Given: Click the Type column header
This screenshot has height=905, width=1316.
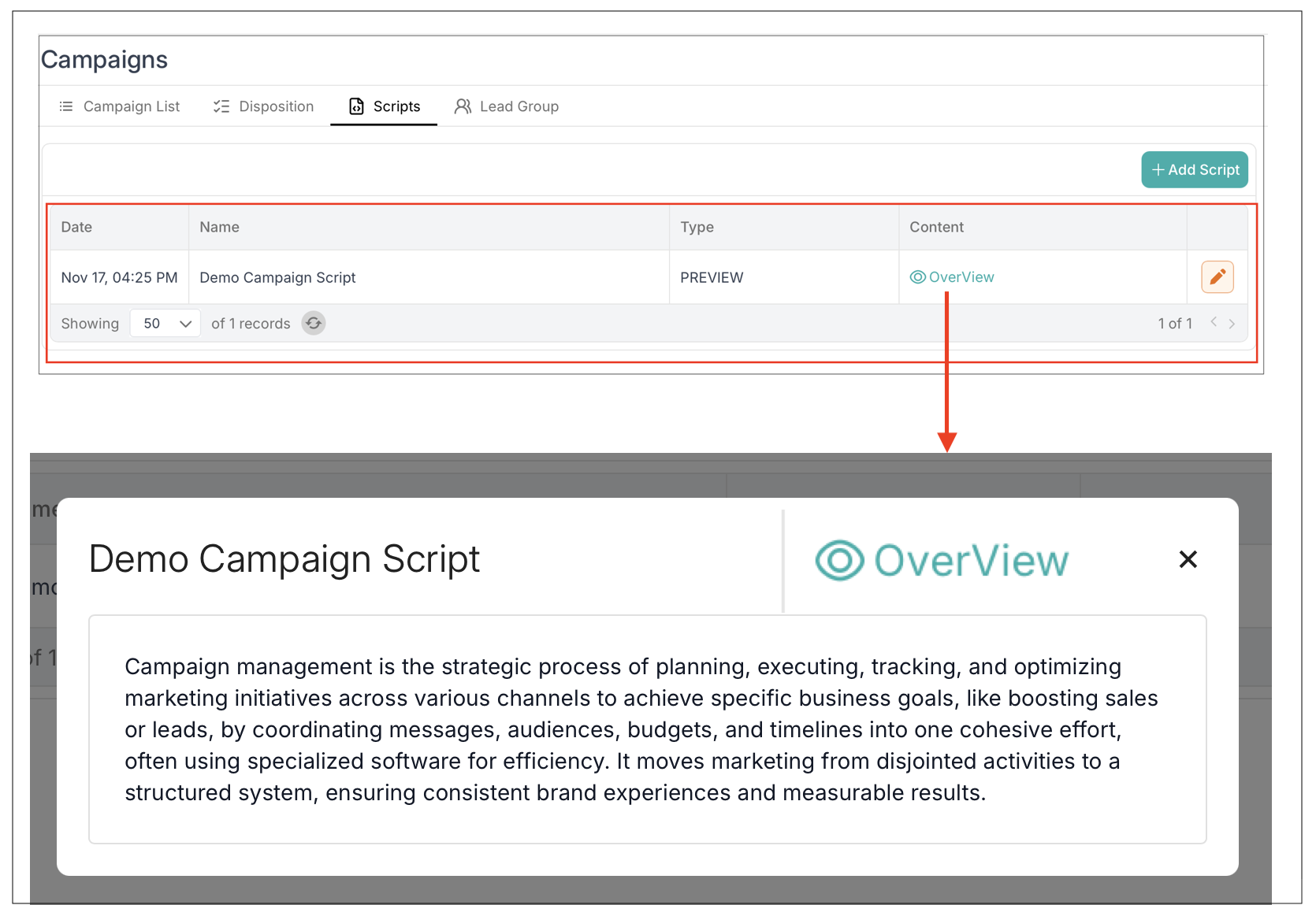Looking at the screenshot, I should [x=697, y=228].
